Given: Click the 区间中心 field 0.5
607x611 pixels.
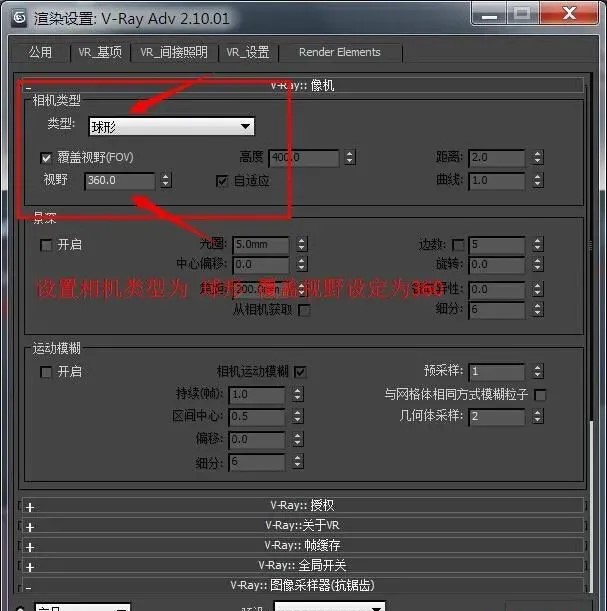Looking at the screenshot, I should [x=257, y=417].
